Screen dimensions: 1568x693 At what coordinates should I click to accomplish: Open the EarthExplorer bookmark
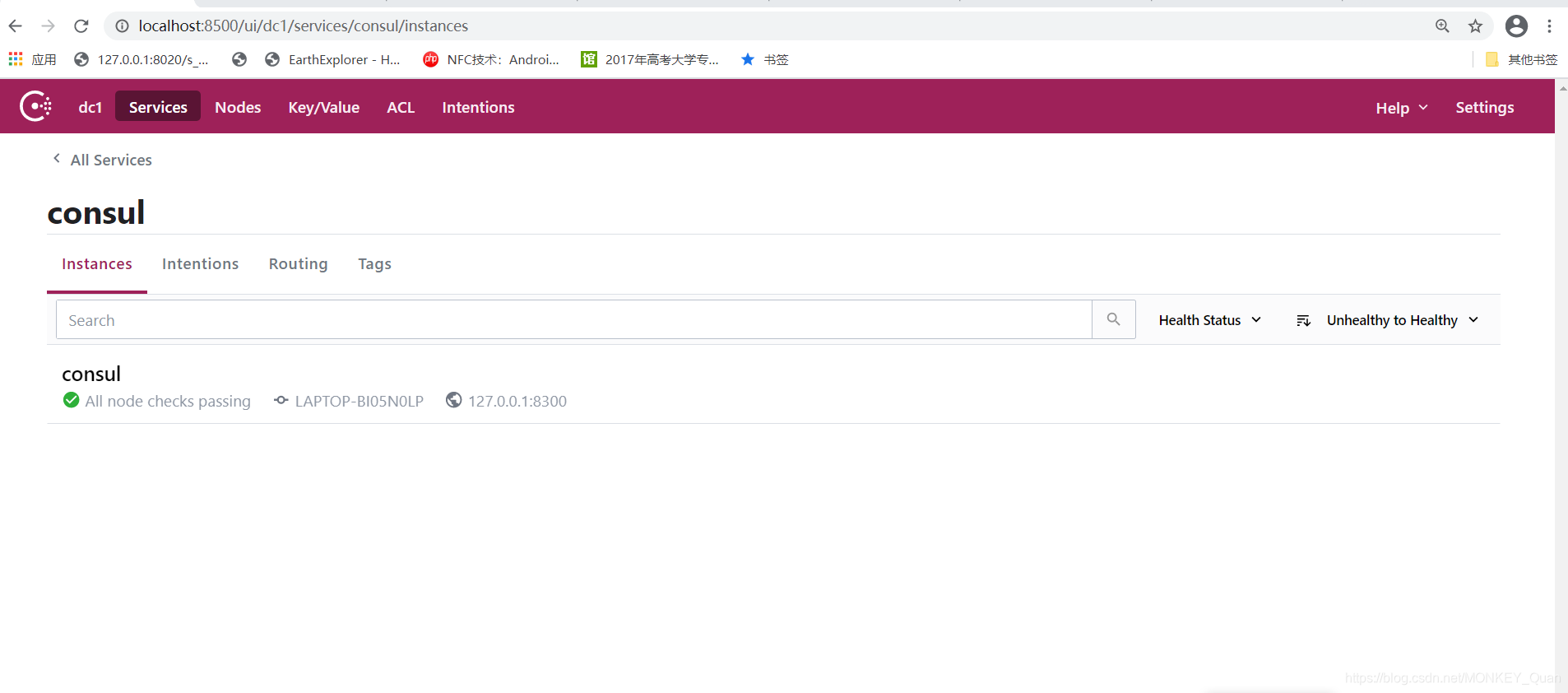point(332,59)
